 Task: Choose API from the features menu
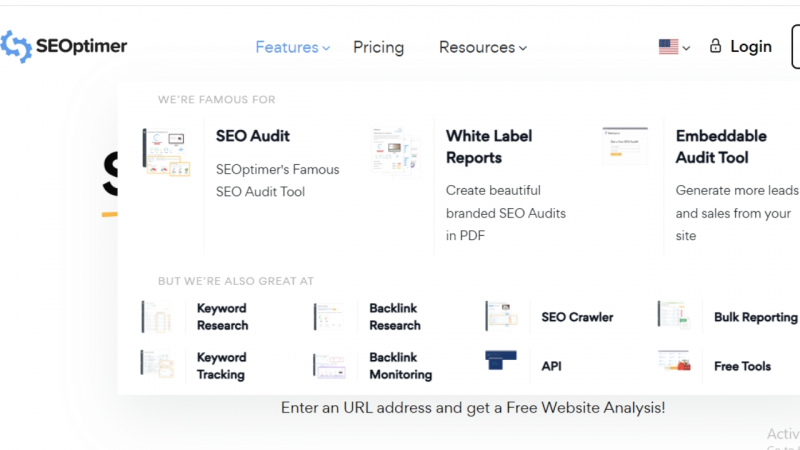551,366
